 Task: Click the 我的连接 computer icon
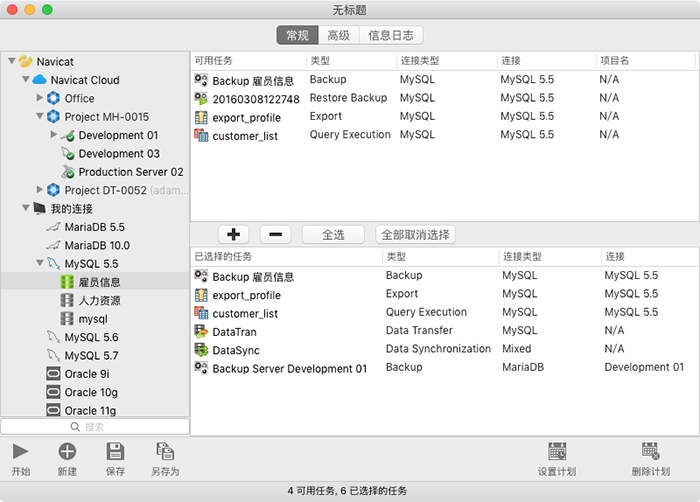point(39,208)
